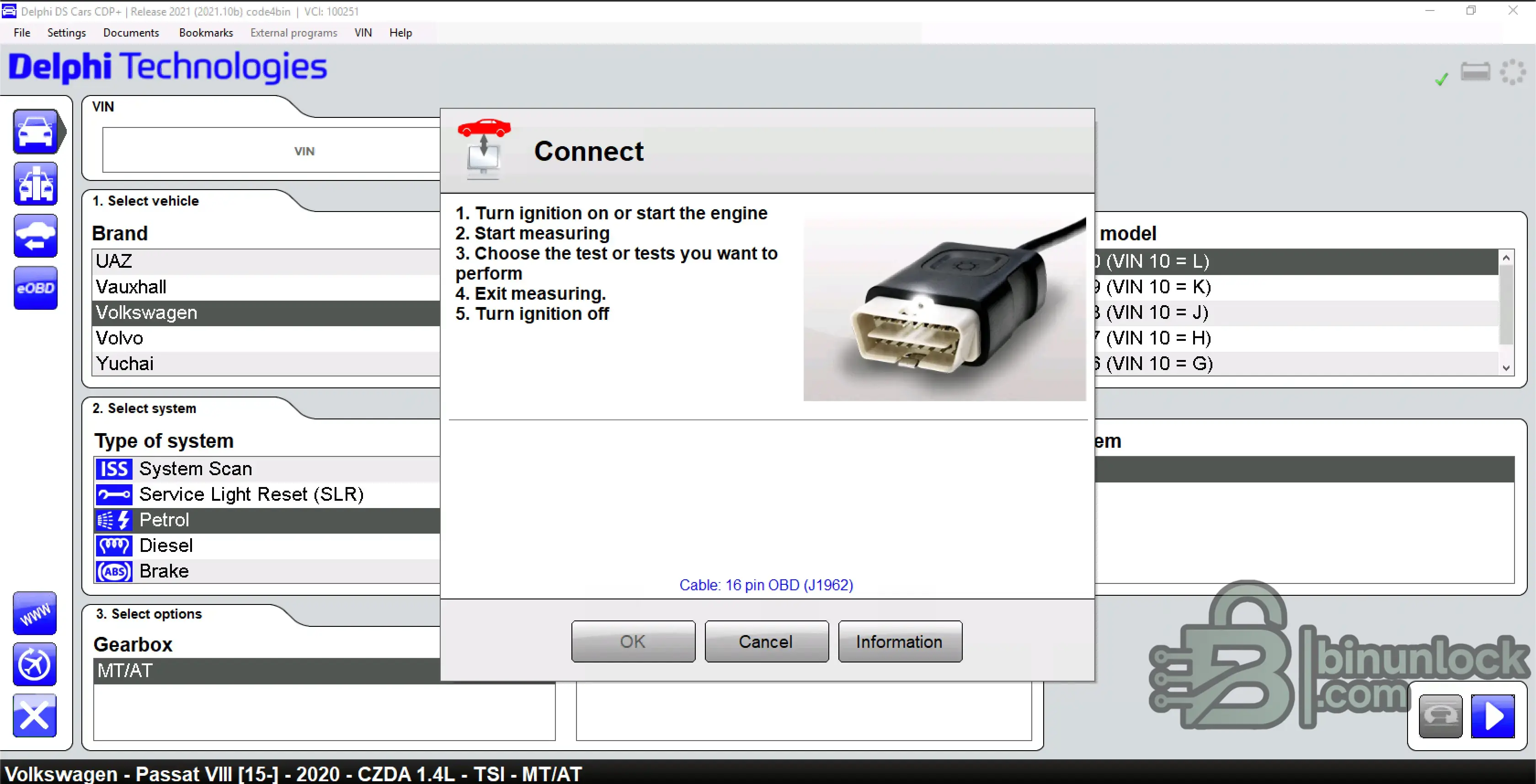Select Service Light Reset (SLR) system type
1536x784 pixels.
[267, 494]
